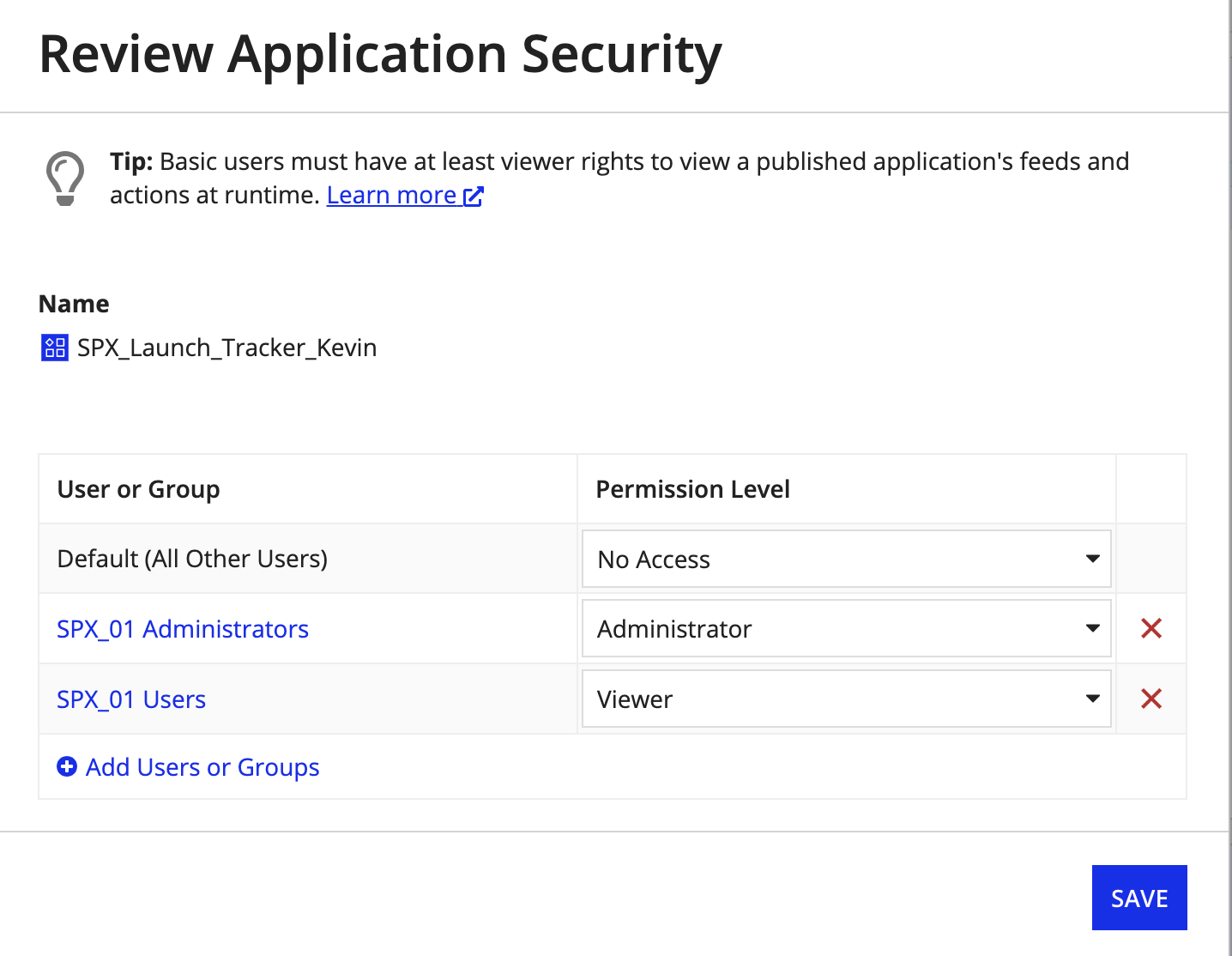Click the lightbulb tip icon
1232x956 pixels.
[x=65, y=178]
